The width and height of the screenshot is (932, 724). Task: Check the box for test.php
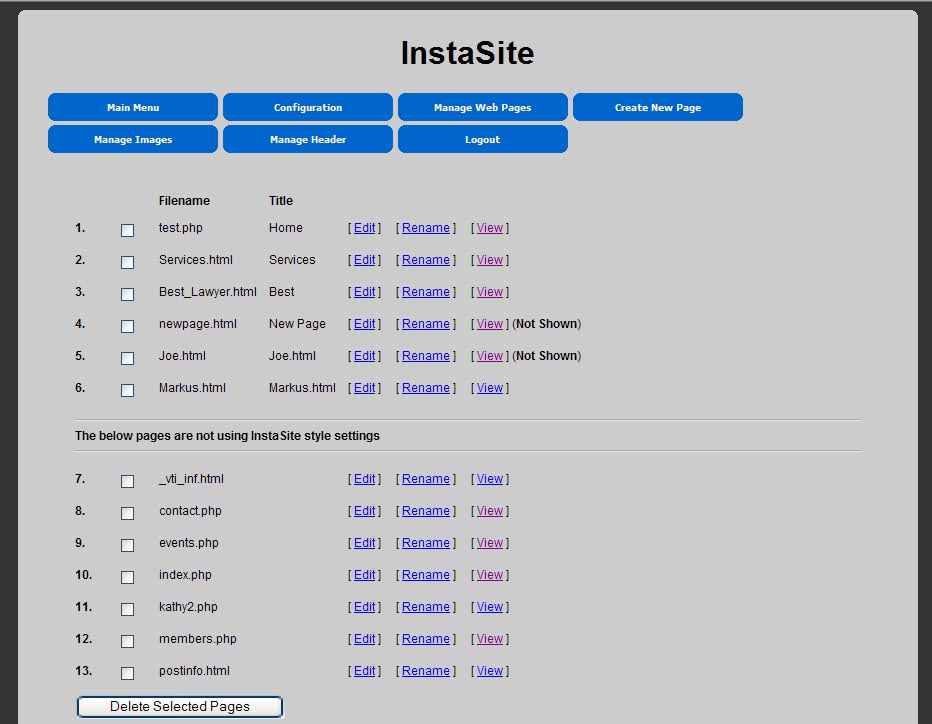coord(127,230)
